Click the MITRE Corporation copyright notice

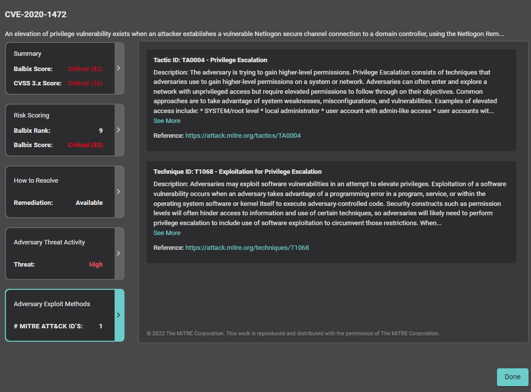pyautogui.click(x=293, y=333)
